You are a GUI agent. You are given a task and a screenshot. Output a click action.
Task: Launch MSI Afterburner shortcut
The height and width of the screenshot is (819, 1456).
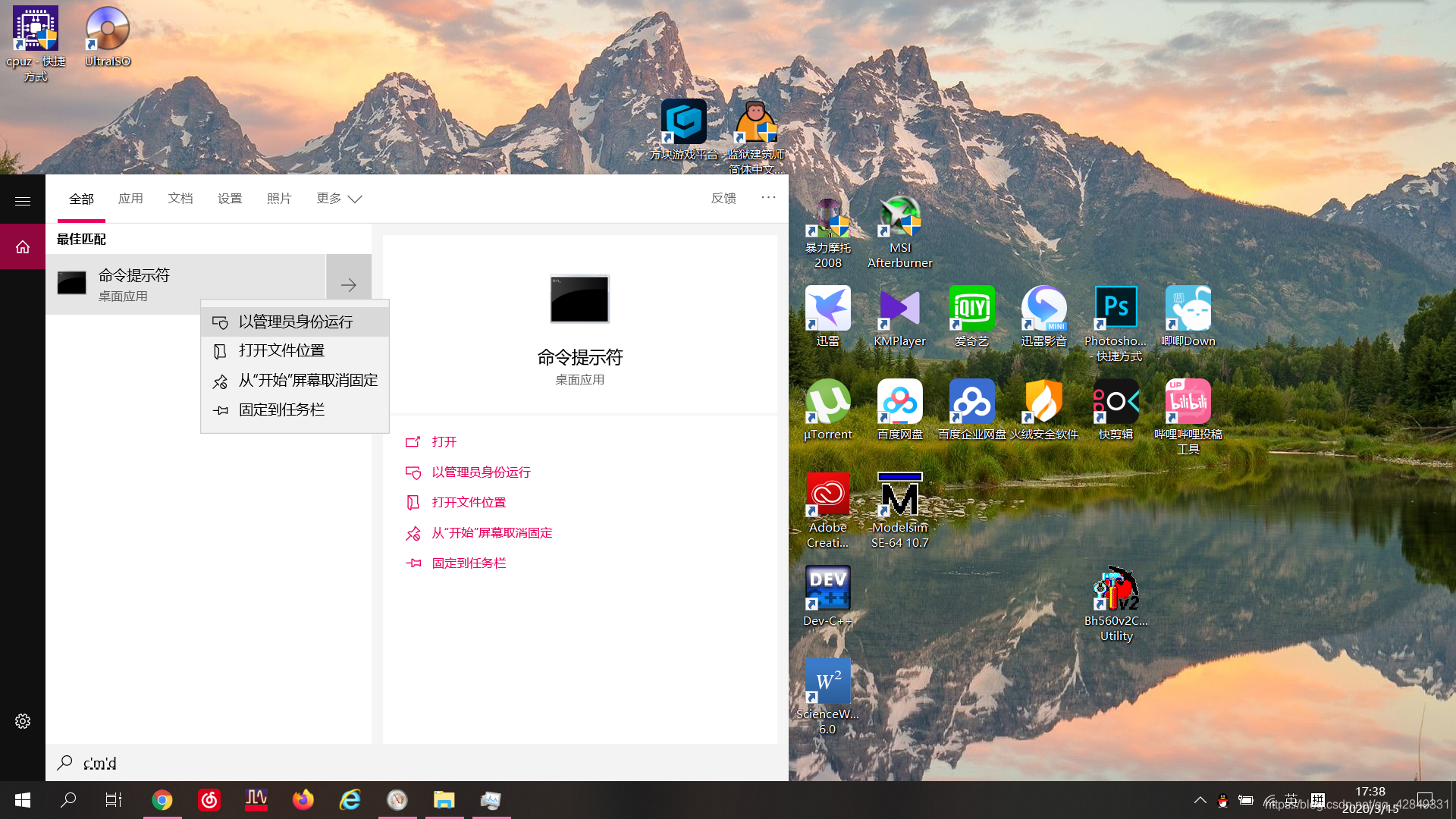pyautogui.click(x=899, y=216)
